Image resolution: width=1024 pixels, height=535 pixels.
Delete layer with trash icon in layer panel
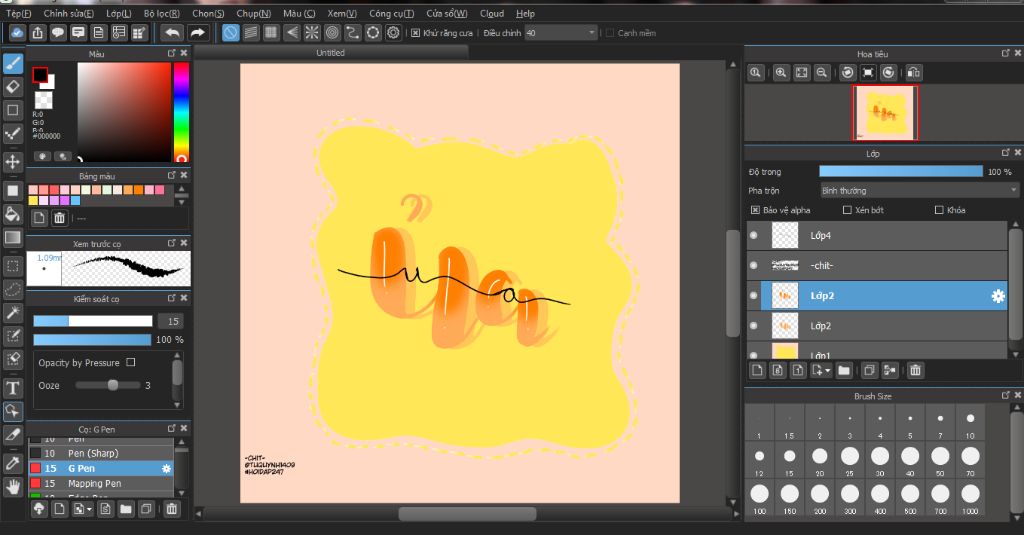(x=916, y=370)
